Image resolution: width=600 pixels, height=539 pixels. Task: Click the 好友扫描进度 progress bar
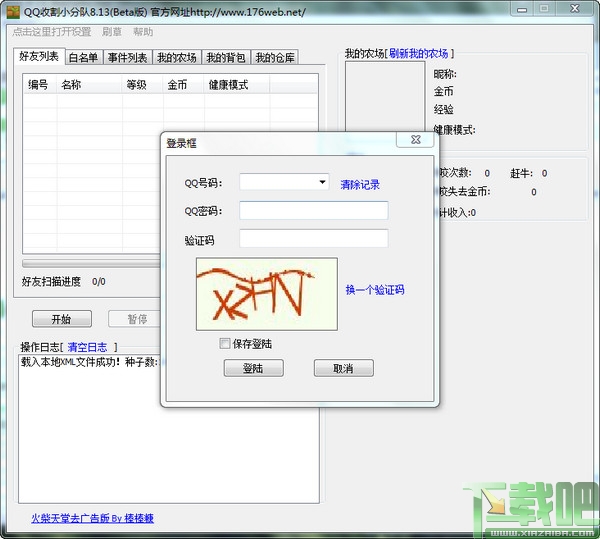(x=91, y=264)
